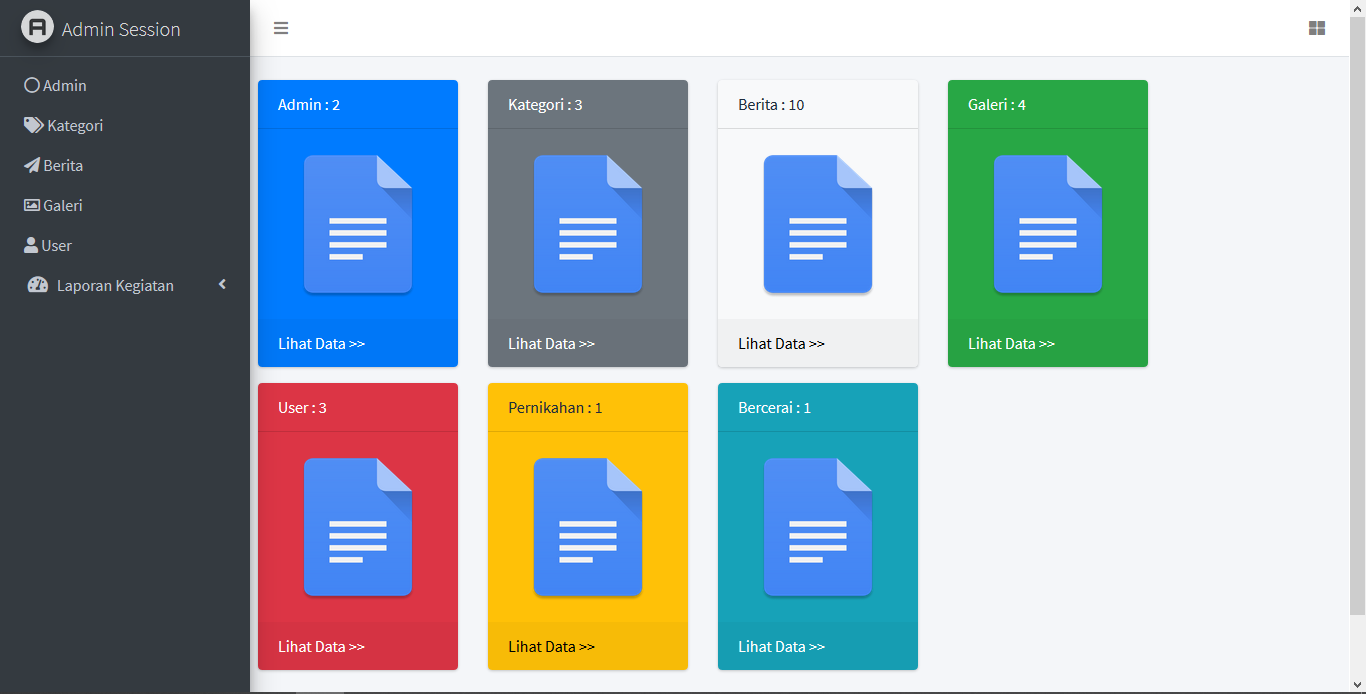Click the document icon in the Admin card

(x=358, y=224)
